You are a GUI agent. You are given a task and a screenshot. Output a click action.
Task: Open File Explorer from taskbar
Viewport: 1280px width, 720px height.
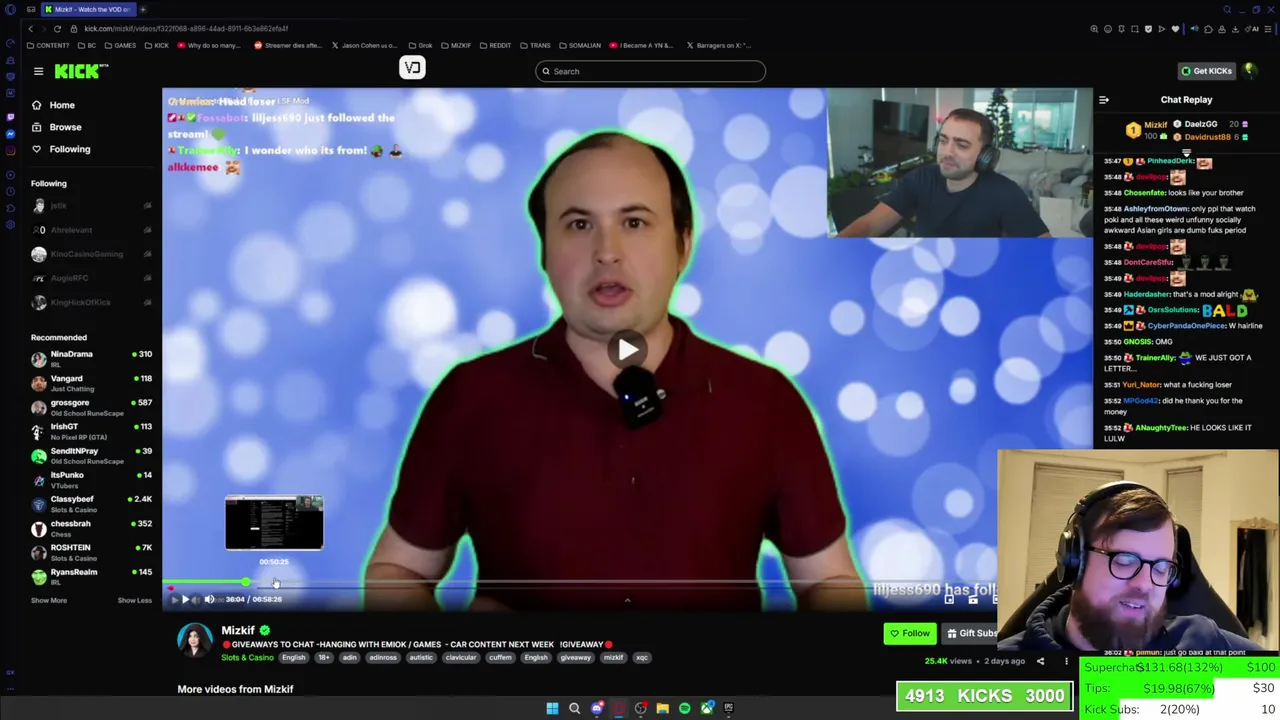[662, 708]
